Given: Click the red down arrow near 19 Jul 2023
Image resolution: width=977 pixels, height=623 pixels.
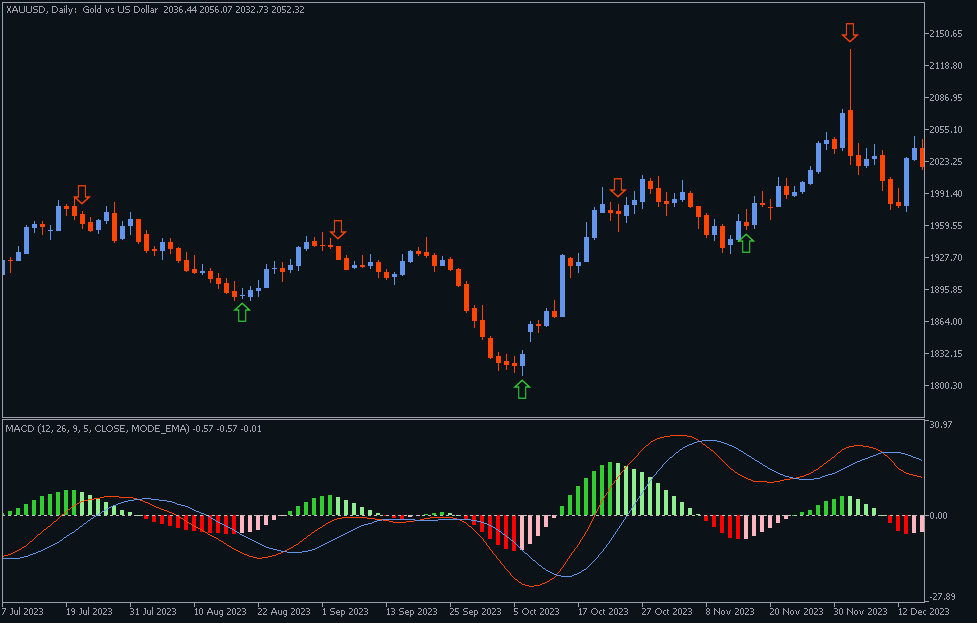Looking at the screenshot, I should click(x=82, y=192).
